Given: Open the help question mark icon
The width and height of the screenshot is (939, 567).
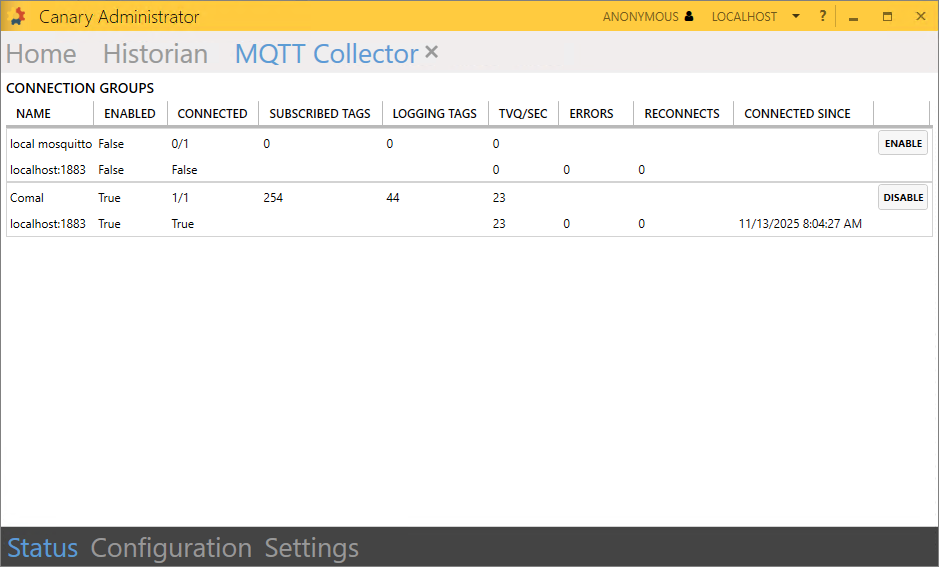Looking at the screenshot, I should [x=823, y=17].
